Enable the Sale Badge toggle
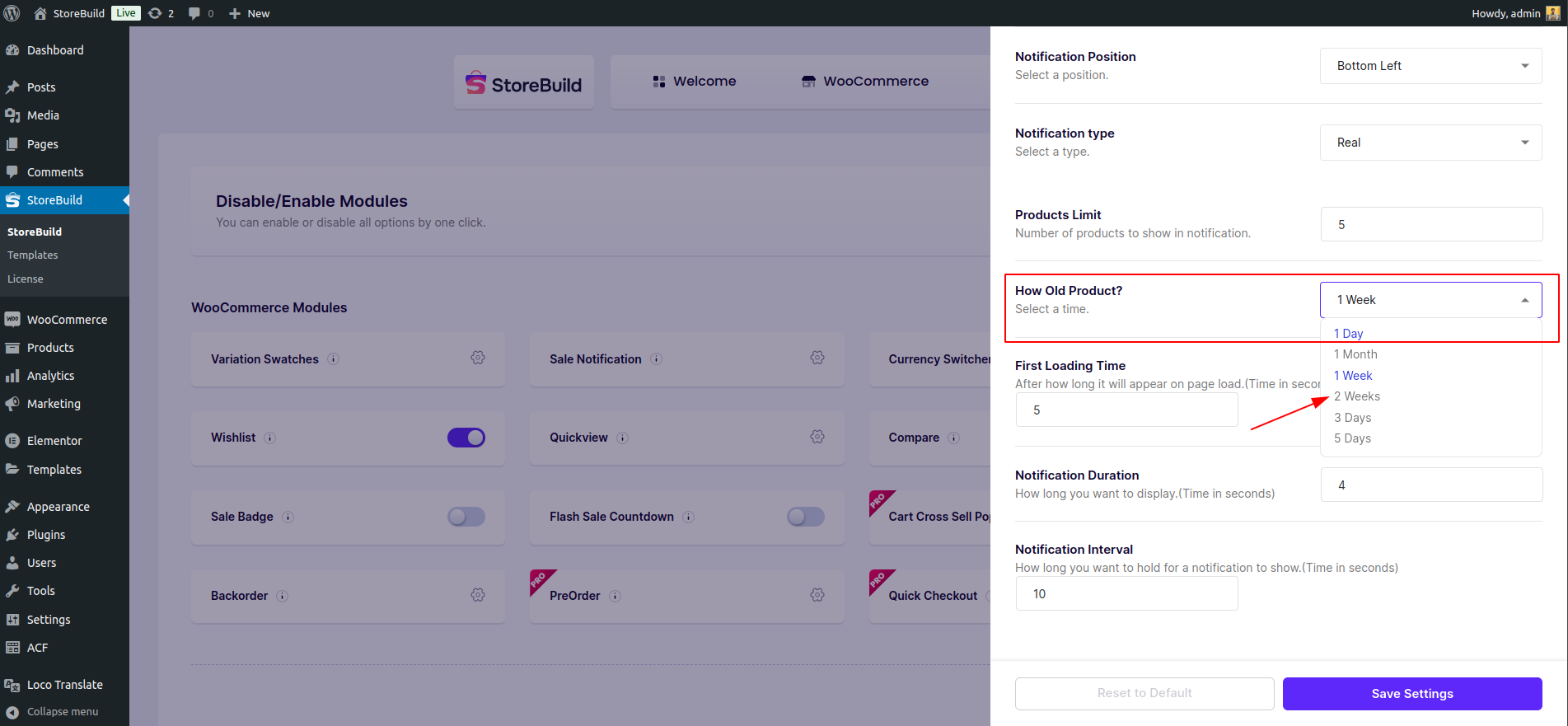This screenshot has width=1568, height=726. (466, 517)
